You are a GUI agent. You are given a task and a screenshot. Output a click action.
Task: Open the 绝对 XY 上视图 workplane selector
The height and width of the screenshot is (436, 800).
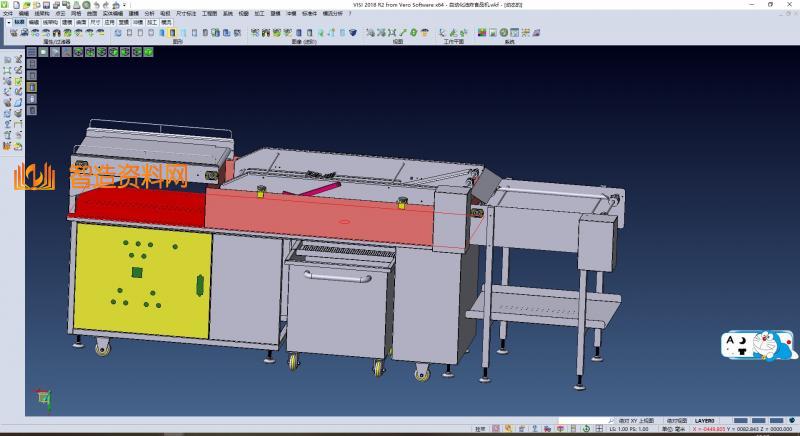point(636,420)
